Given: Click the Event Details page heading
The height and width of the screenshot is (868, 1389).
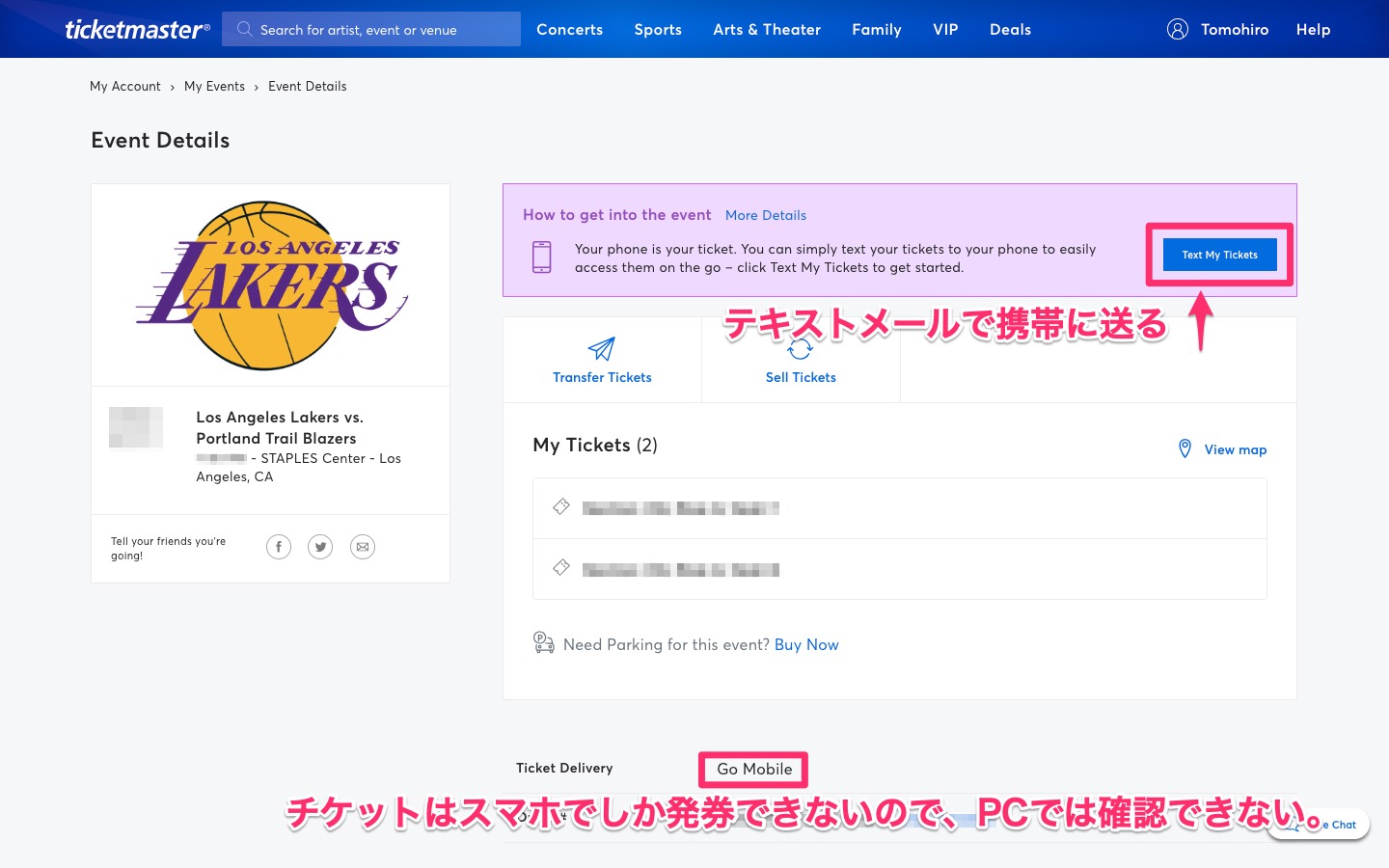Looking at the screenshot, I should (160, 140).
